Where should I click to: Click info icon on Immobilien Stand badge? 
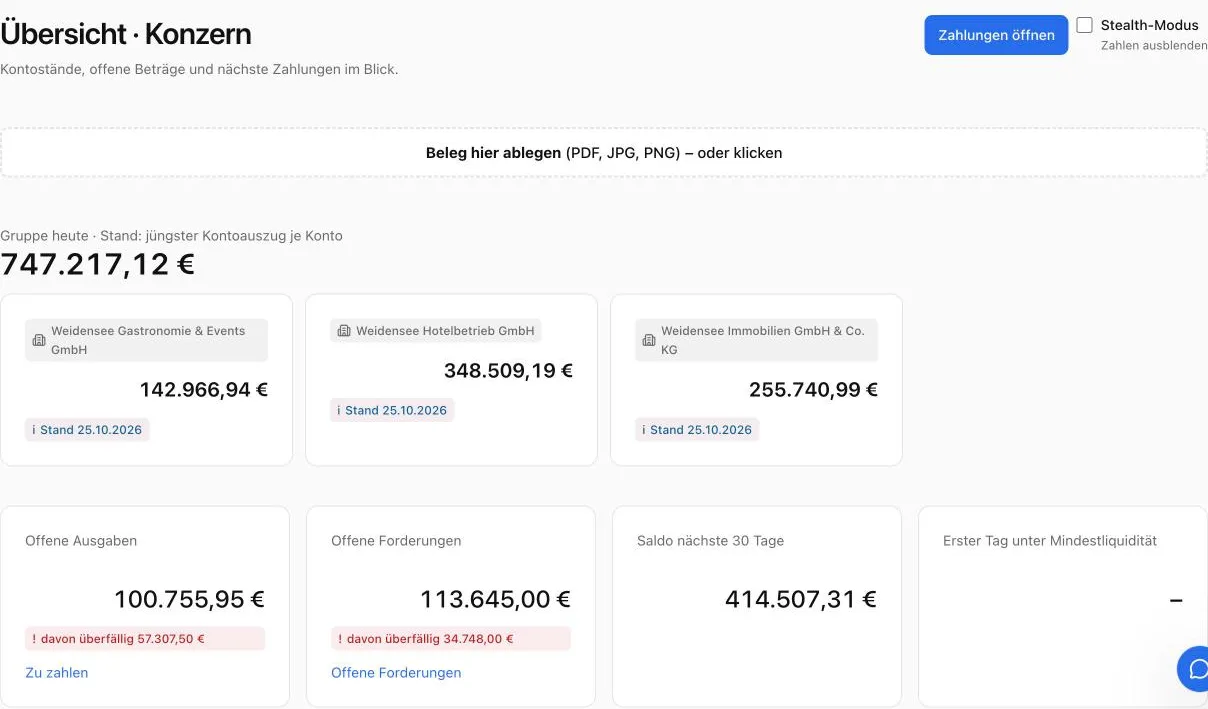644,430
